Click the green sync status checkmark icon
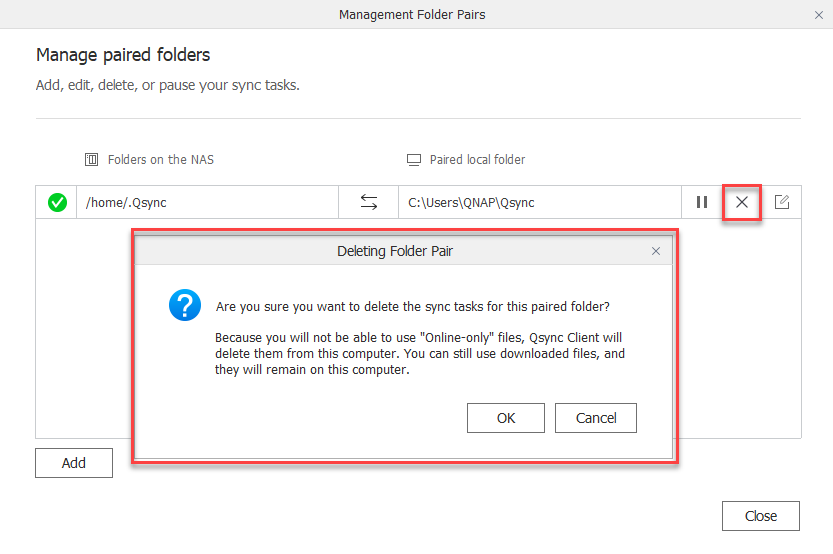The image size is (833, 554). (58, 203)
